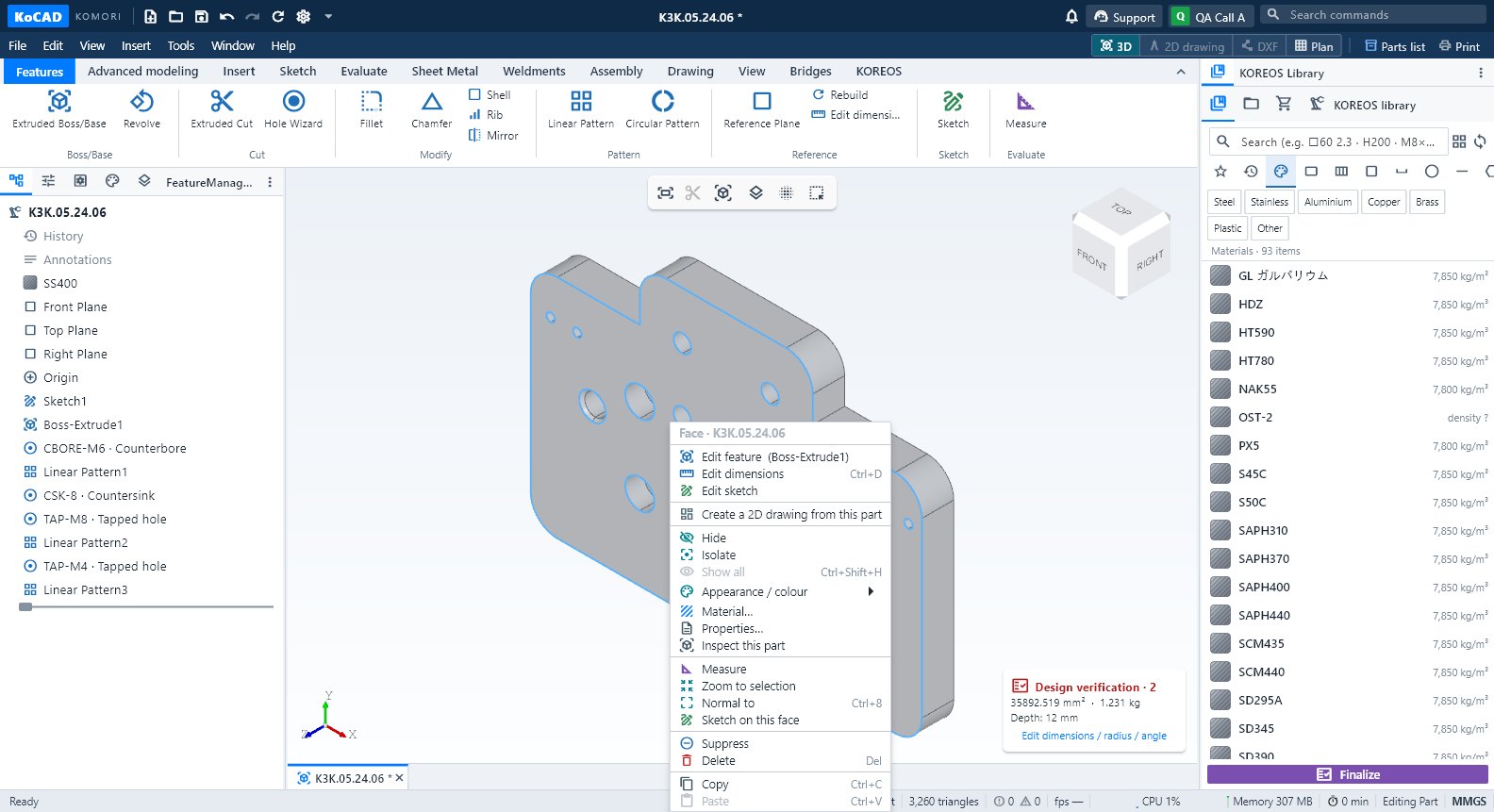
Task: Select Suppress in the context menu
Action: coord(780,744)
